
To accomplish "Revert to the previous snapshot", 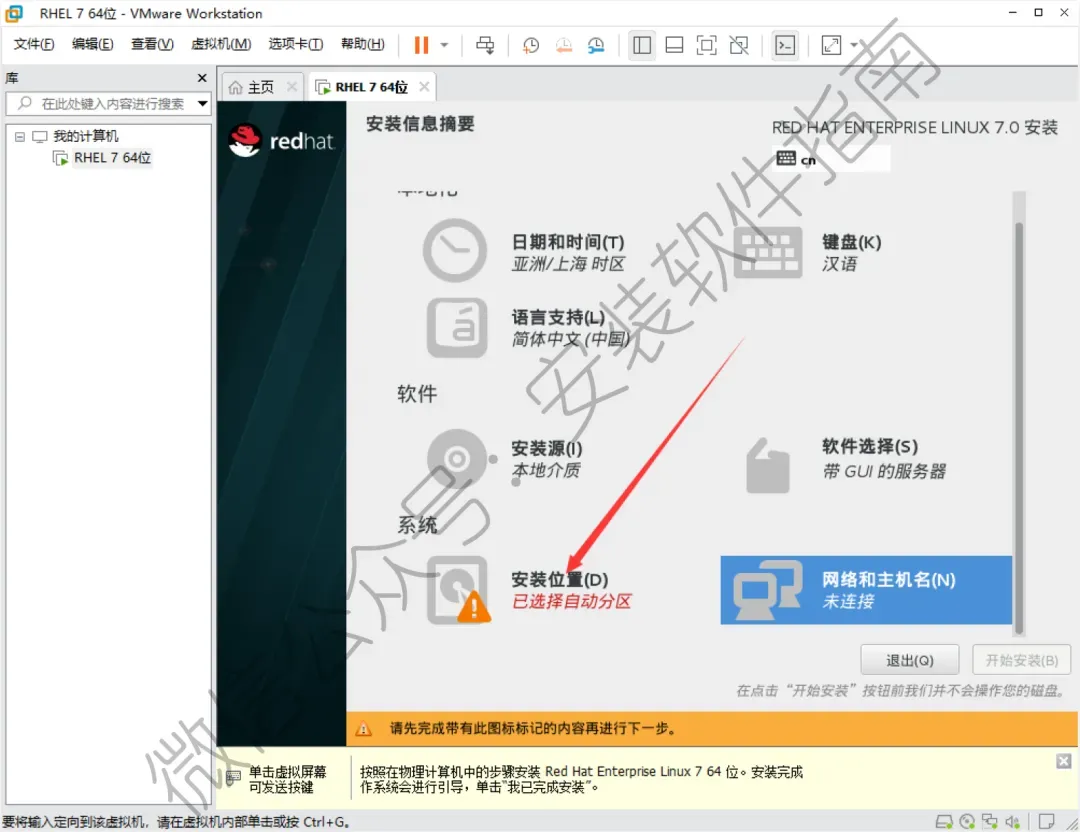I will pos(563,45).
